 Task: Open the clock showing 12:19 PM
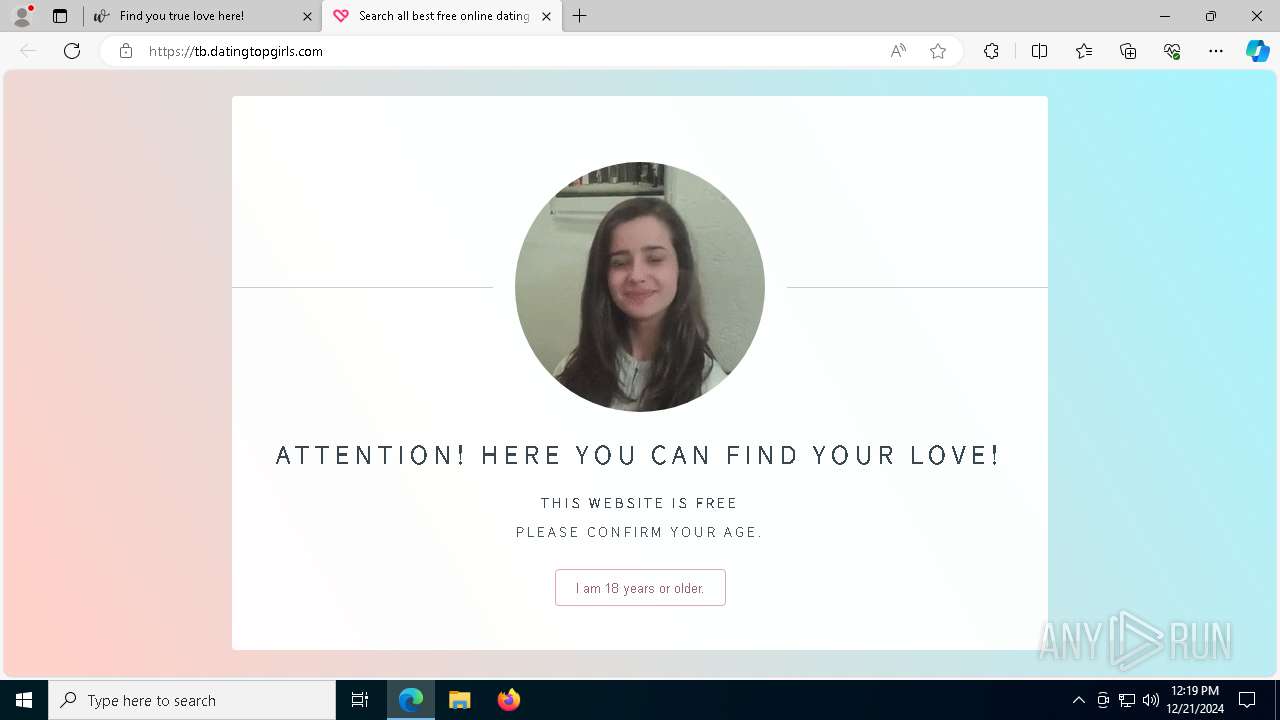coord(1195,700)
